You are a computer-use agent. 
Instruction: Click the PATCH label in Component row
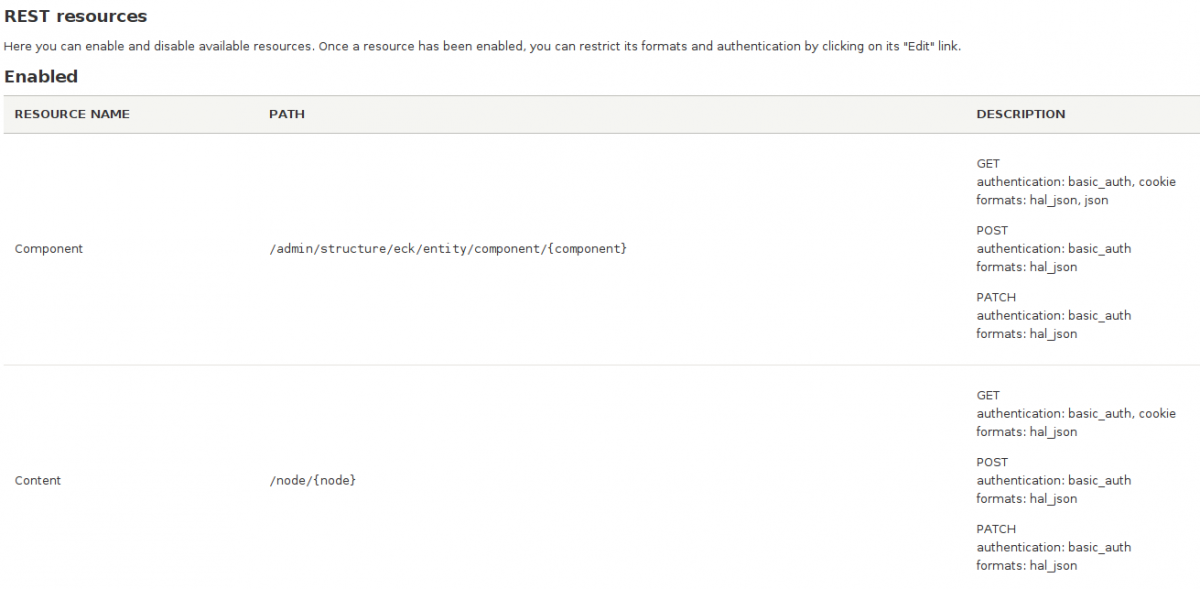point(996,297)
